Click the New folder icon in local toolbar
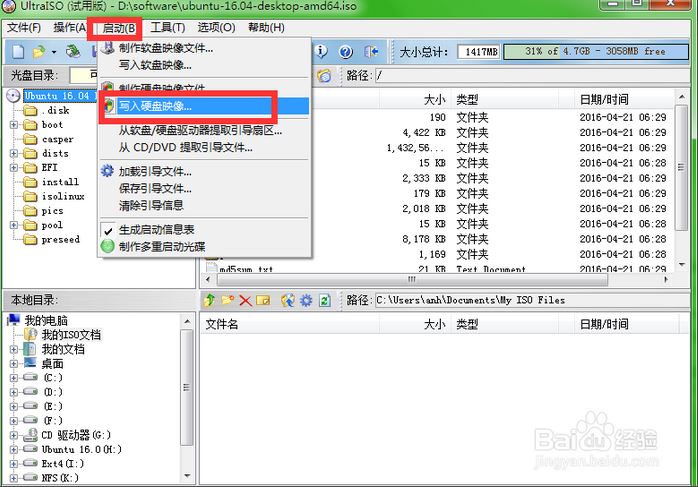The height and width of the screenshot is (487, 698). click(x=227, y=300)
